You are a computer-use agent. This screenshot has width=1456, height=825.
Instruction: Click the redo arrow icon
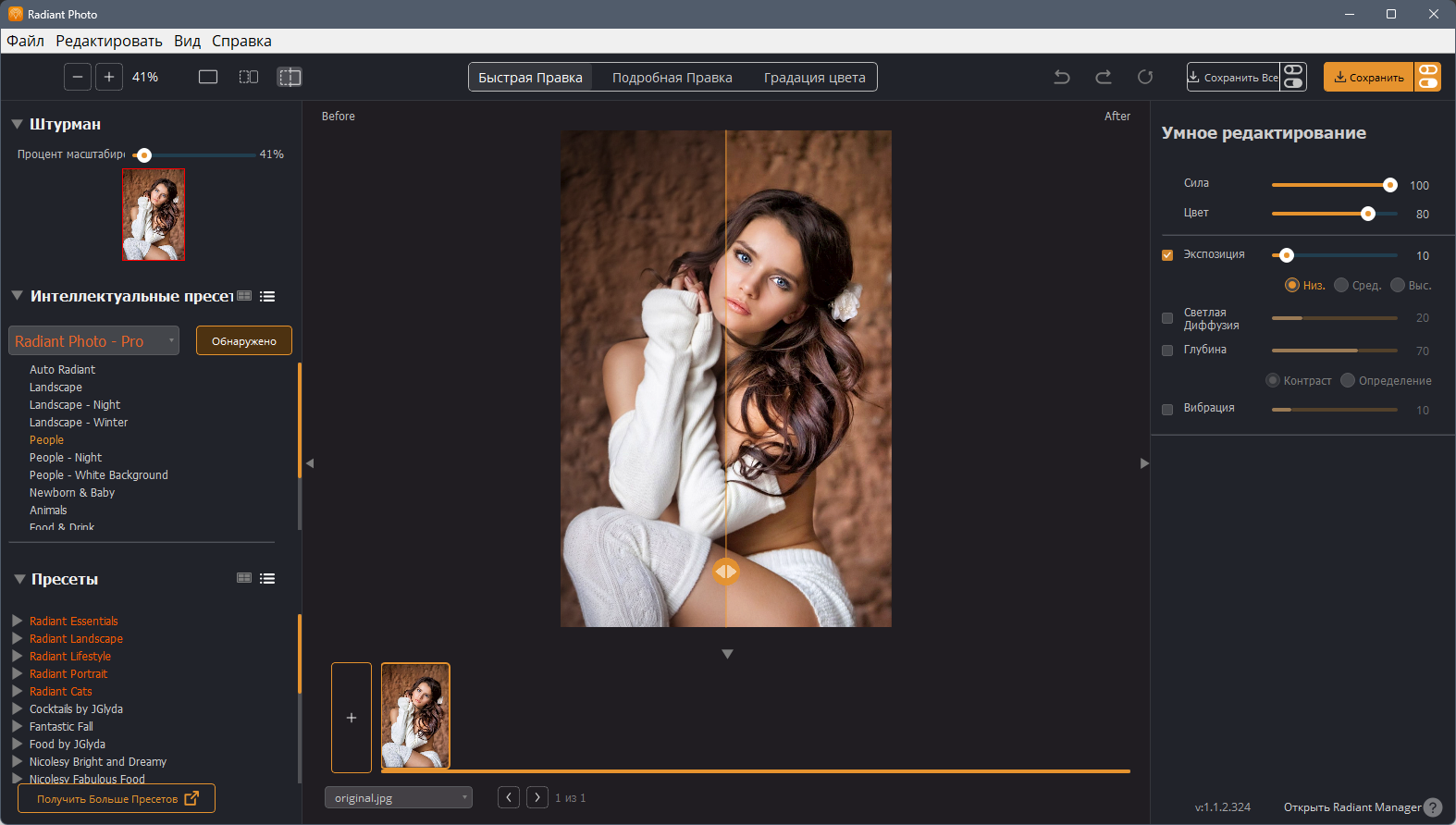coord(1104,77)
